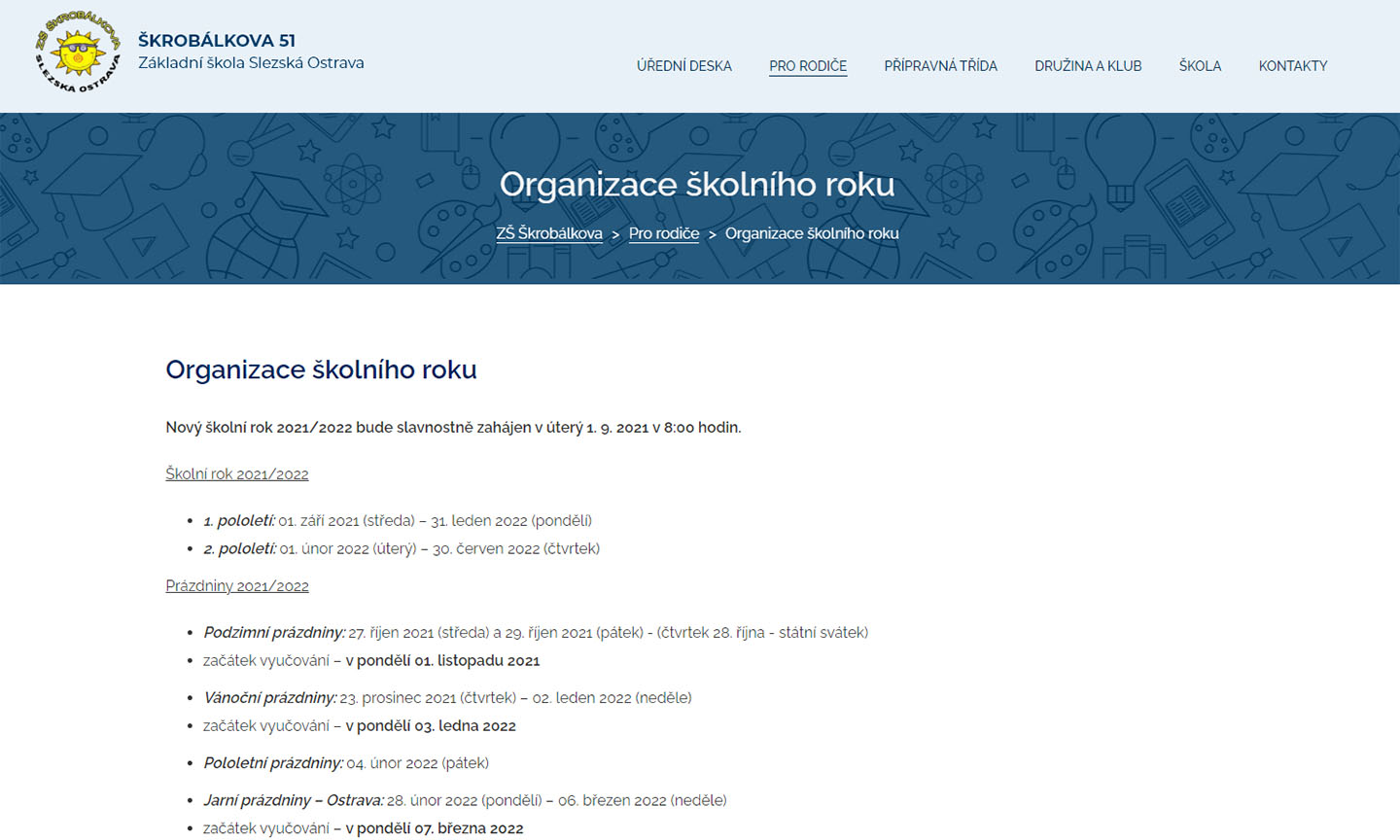The image size is (1400, 840).
Task: Click the banner title Organizace školního roku
Action: 697,185
